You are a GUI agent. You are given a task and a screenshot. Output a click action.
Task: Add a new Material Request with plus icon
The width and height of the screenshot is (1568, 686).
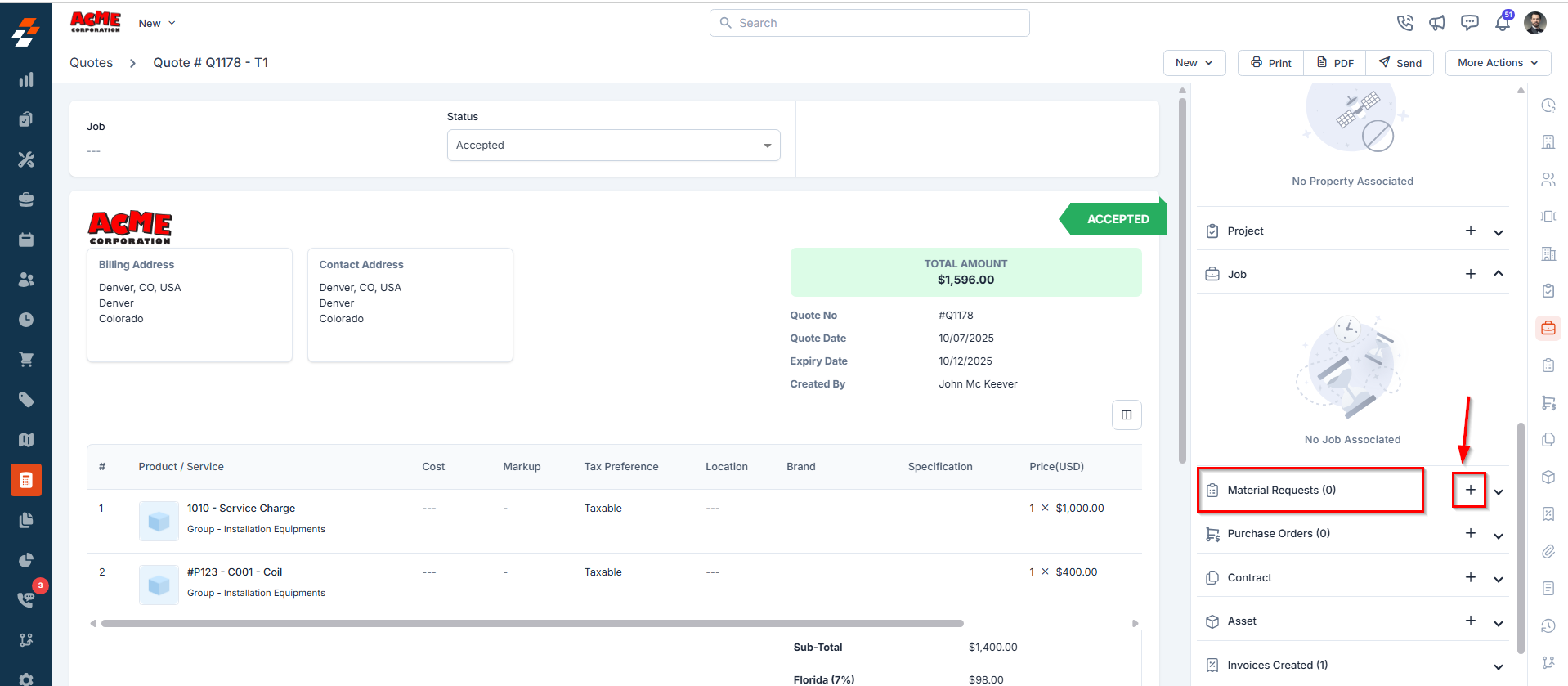[x=1470, y=490]
